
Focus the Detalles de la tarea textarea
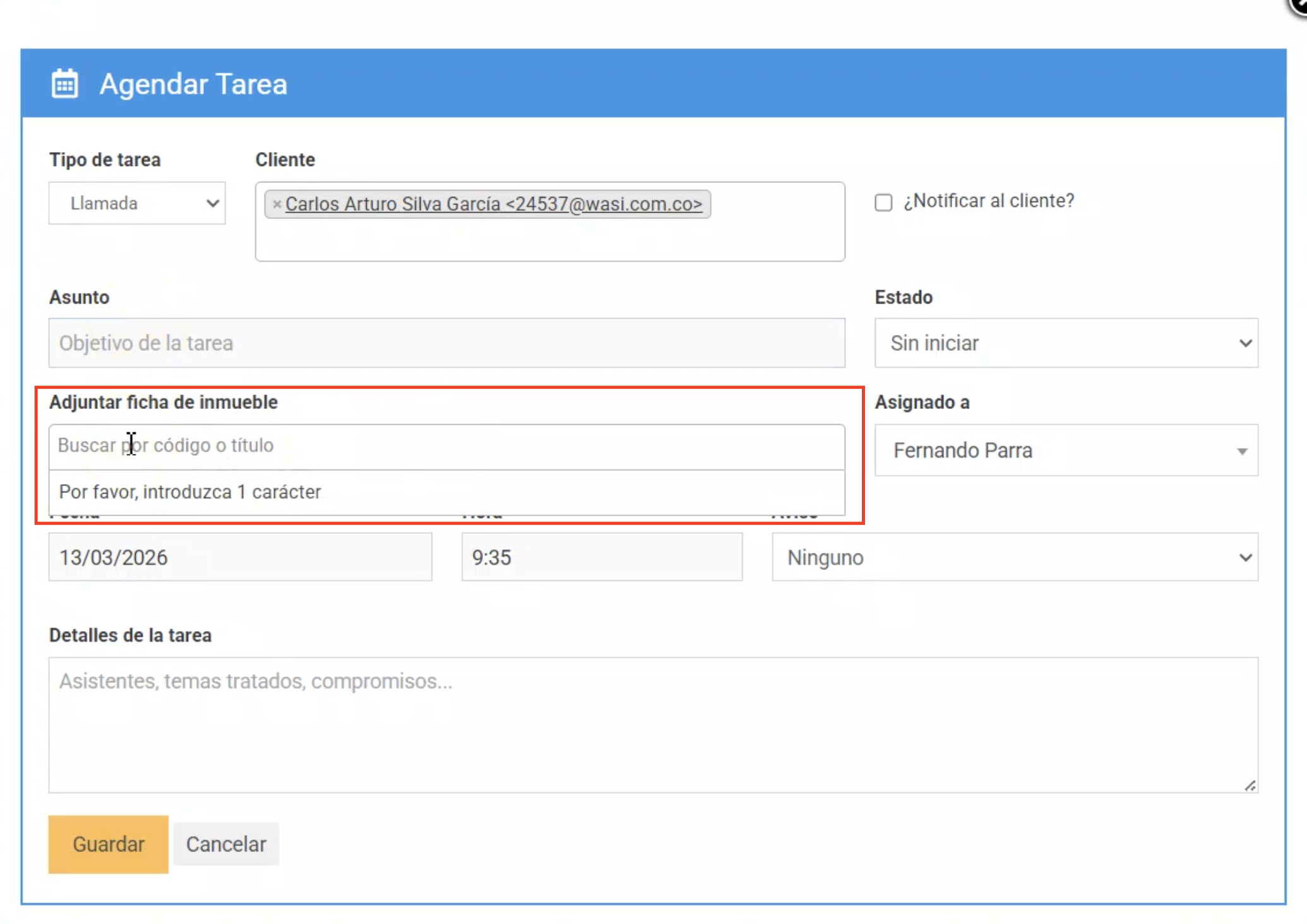pyautogui.click(x=653, y=725)
